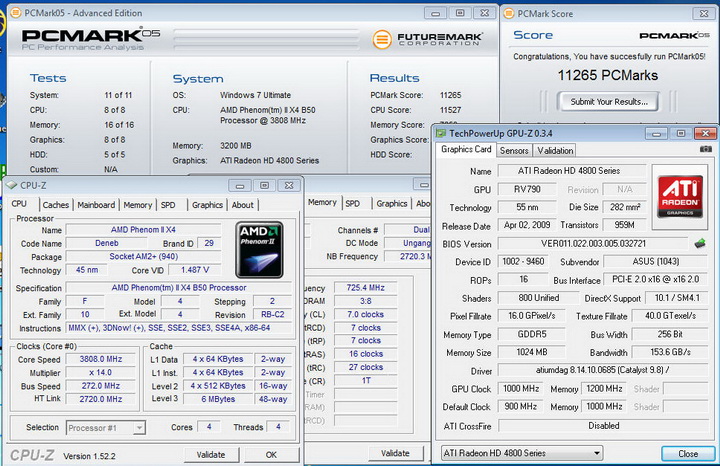
Task: Click the Futuremark orange logo icon
Action: (x=382, y=39)
